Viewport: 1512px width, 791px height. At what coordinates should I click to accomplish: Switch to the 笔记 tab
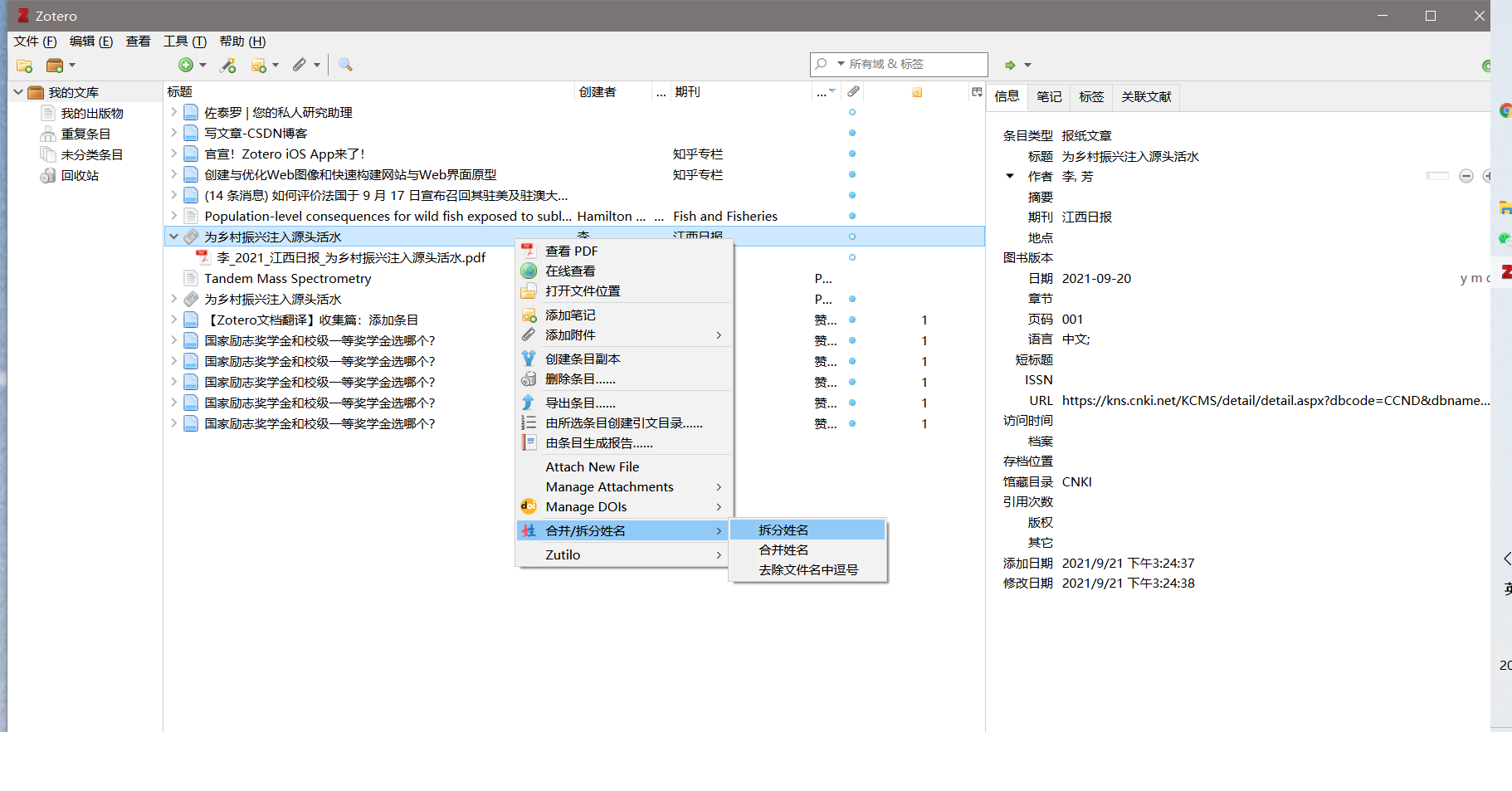click(1049, 97)
